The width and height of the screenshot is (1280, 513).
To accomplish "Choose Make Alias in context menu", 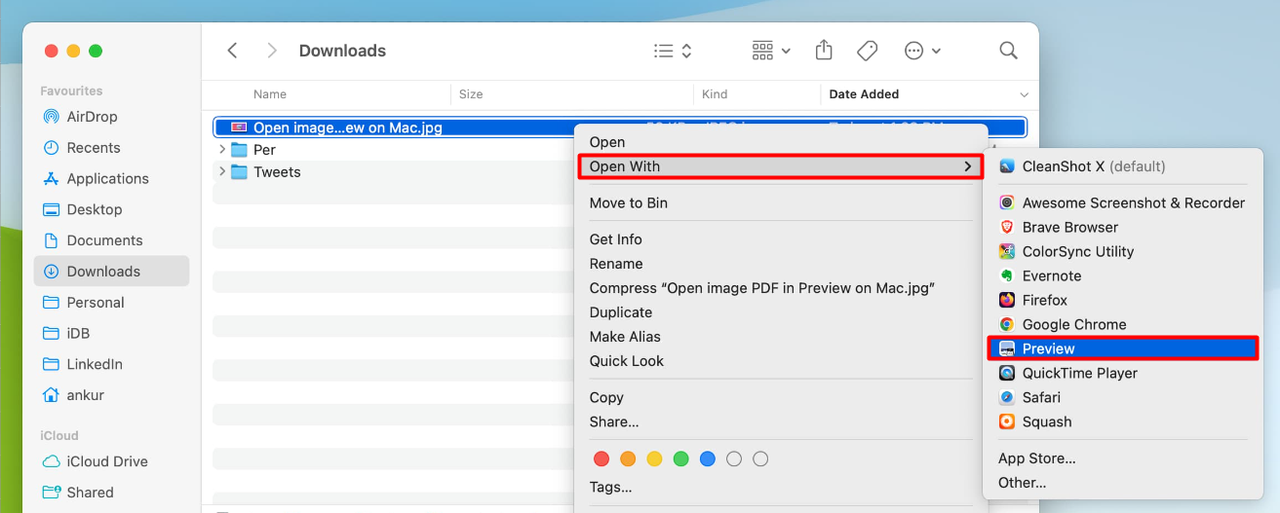I will (781, 336).
